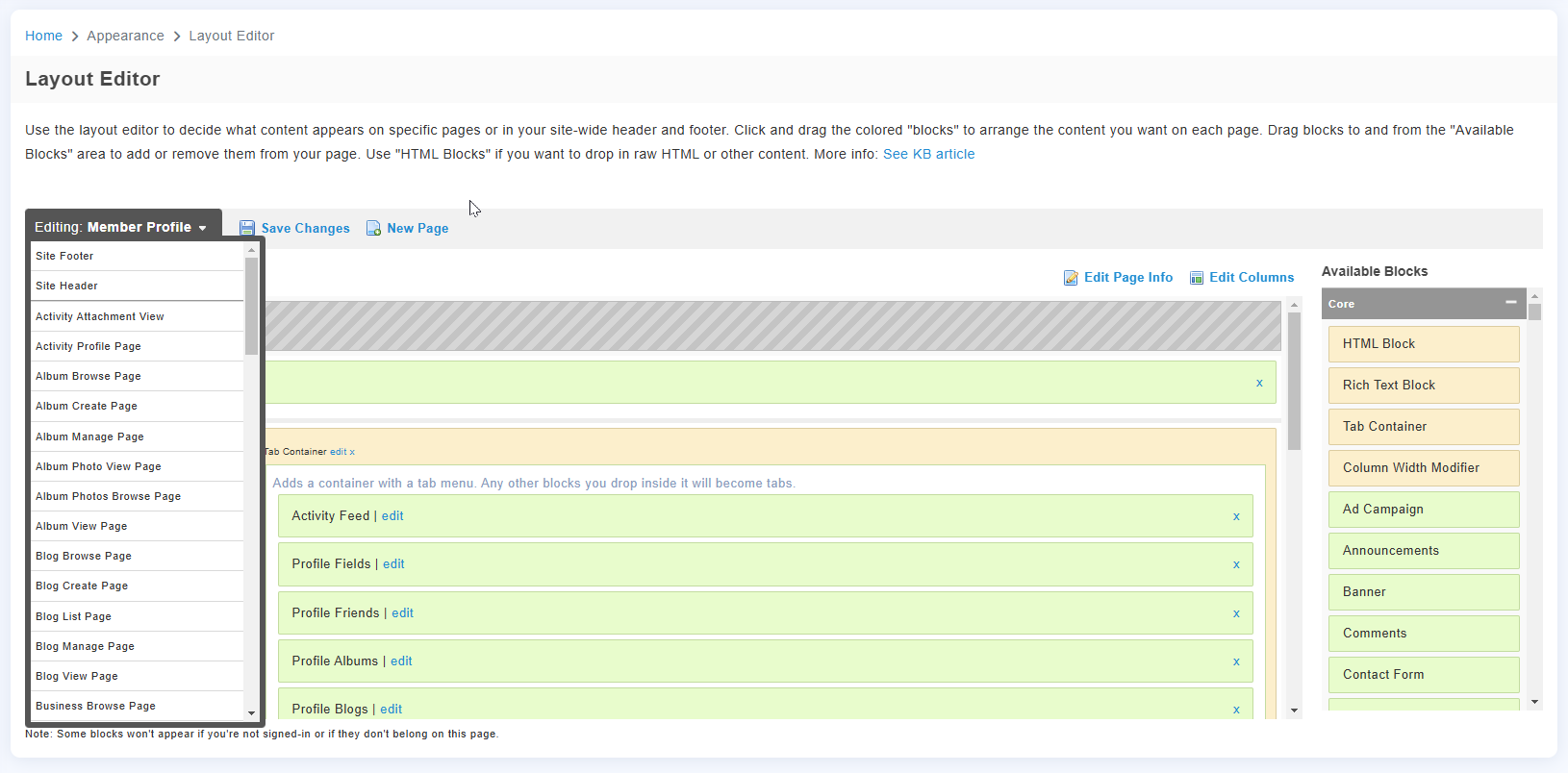Go to Home breadcrumb link
This screenshot has width=1568, height=773.
tap(43, 36)
